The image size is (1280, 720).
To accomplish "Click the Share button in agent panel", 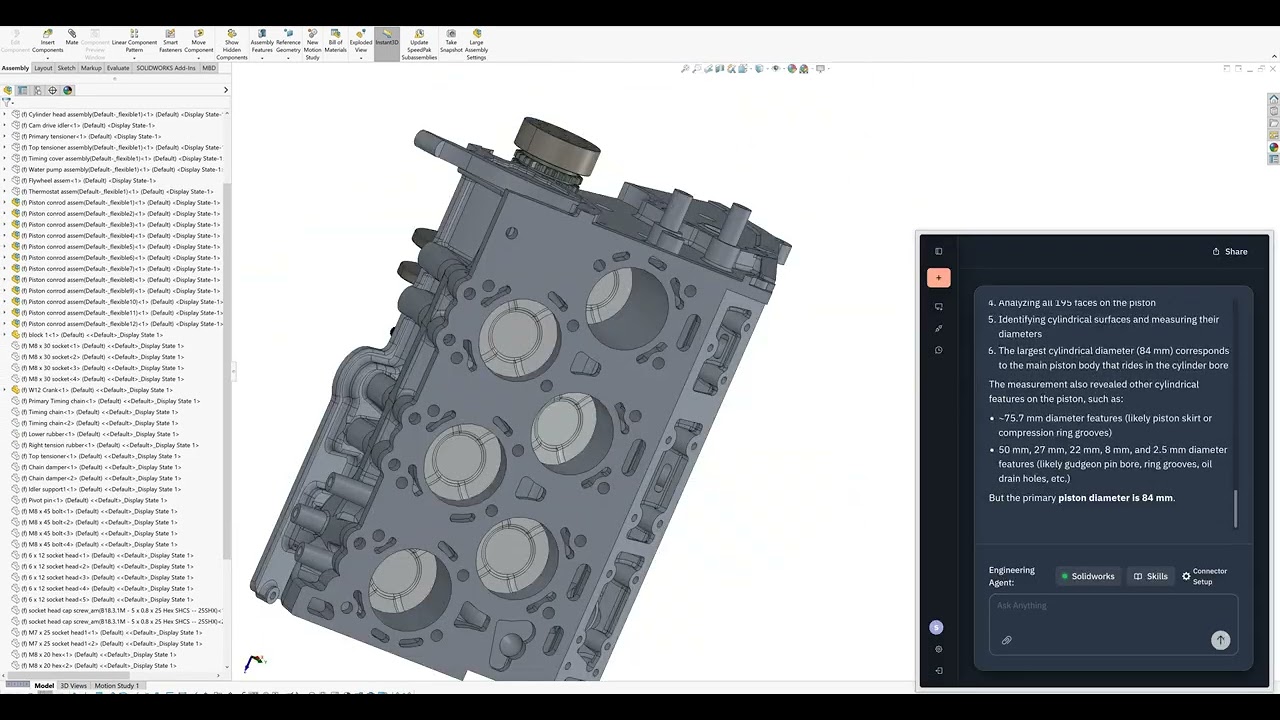I will click(x=1230, y=252).
